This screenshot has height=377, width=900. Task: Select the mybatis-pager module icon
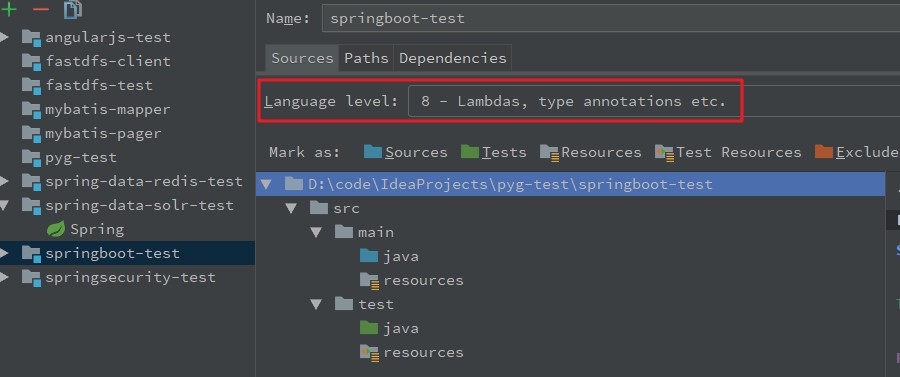pyautogui.click(x=31, y=134)
